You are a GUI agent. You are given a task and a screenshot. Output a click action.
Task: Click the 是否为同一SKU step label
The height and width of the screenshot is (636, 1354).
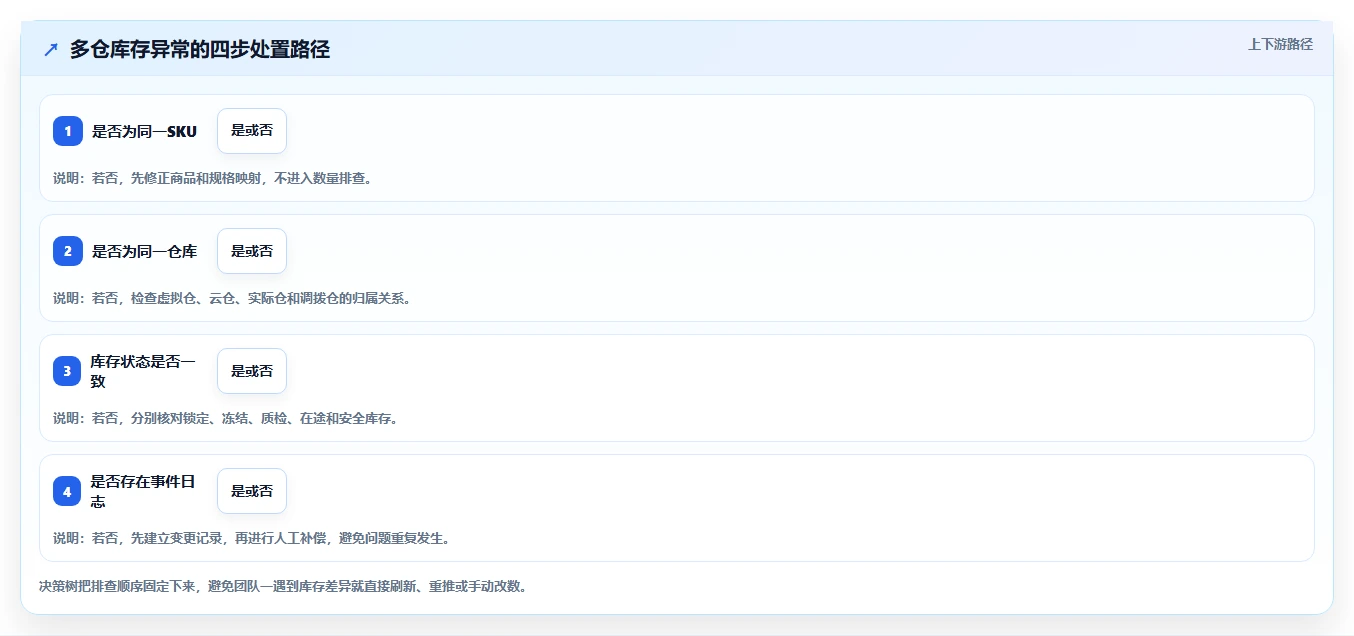pyautogui.click(x=145, y=131)
